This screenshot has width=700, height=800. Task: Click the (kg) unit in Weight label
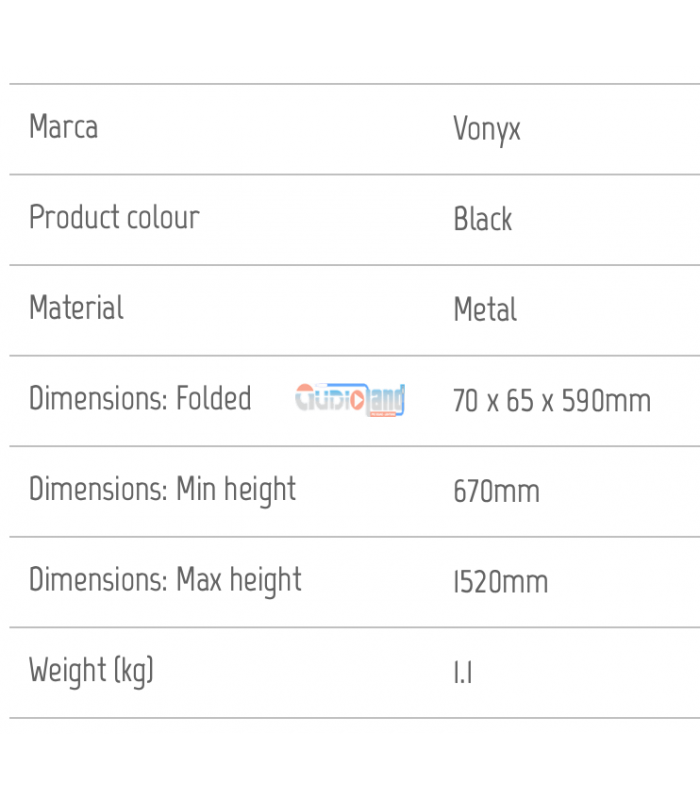[134, 672]
